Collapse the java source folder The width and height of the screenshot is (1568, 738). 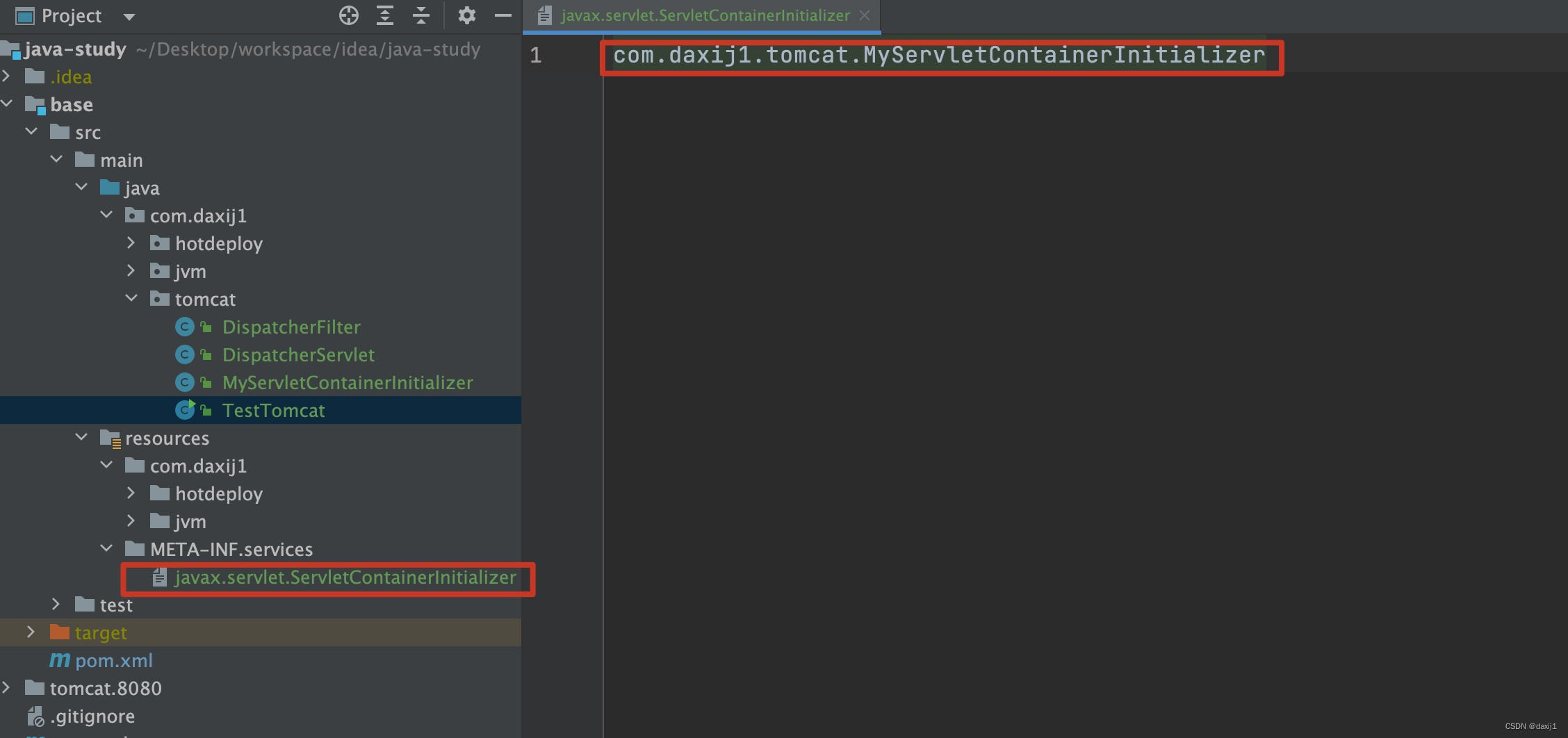81,187
